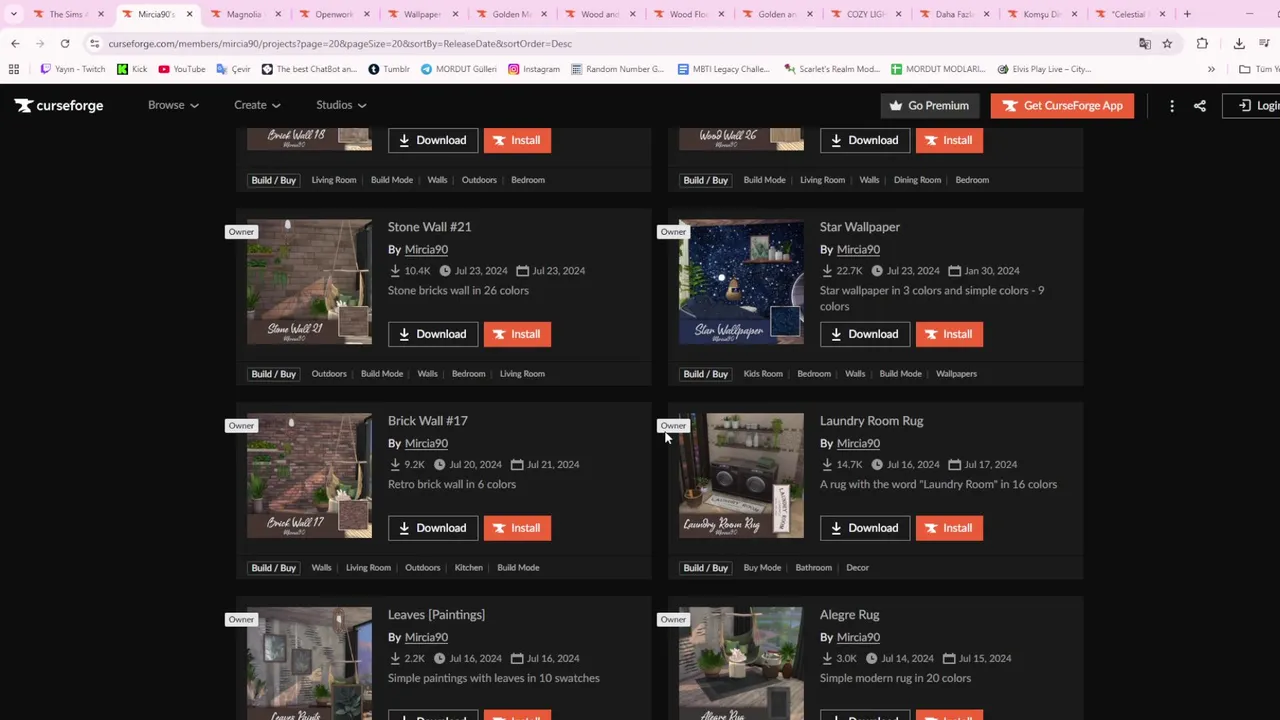This screenshot has width=1280, height=720.
Task: Click Buy Mode tag under Laundry Room Rug
Action: point(762,568)
